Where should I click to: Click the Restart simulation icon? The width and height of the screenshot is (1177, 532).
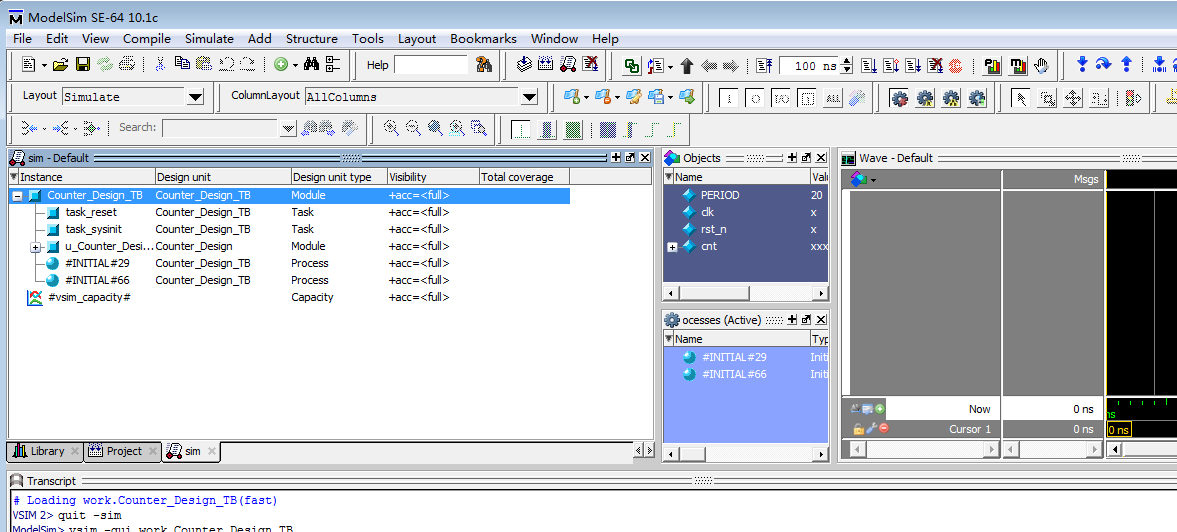763,66
